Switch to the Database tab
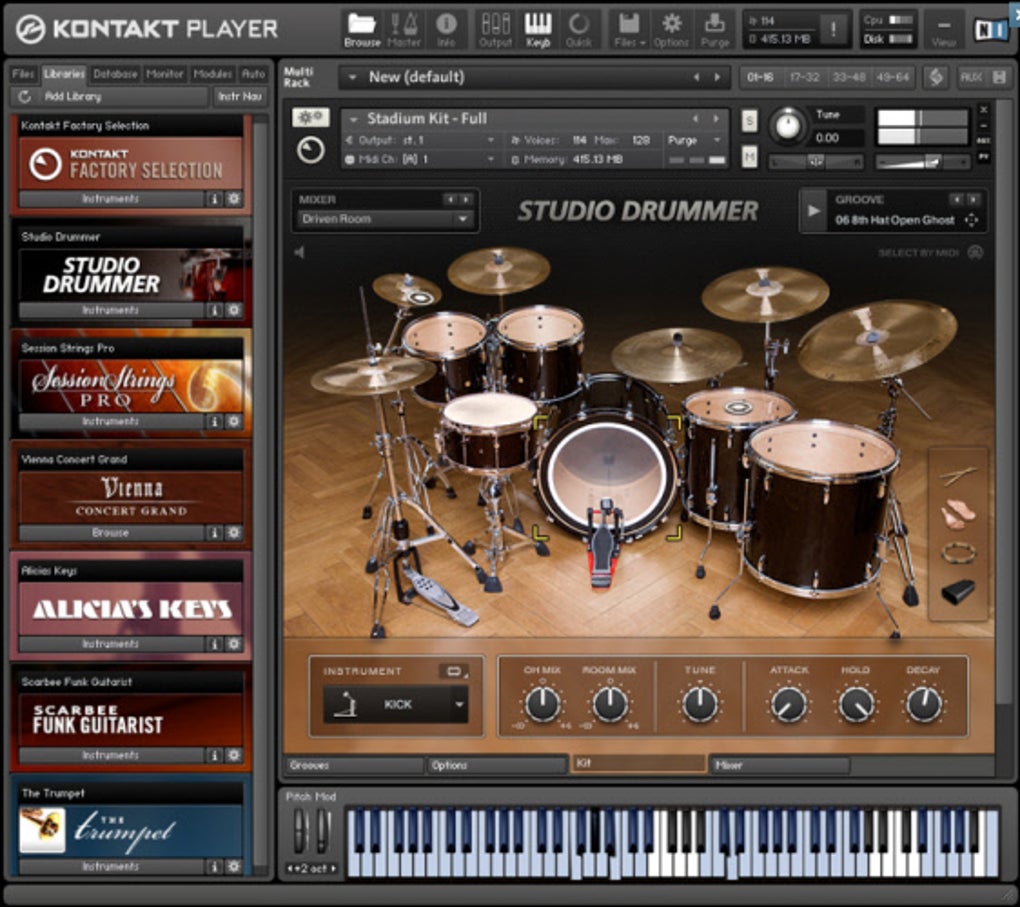 pos(115,74)
